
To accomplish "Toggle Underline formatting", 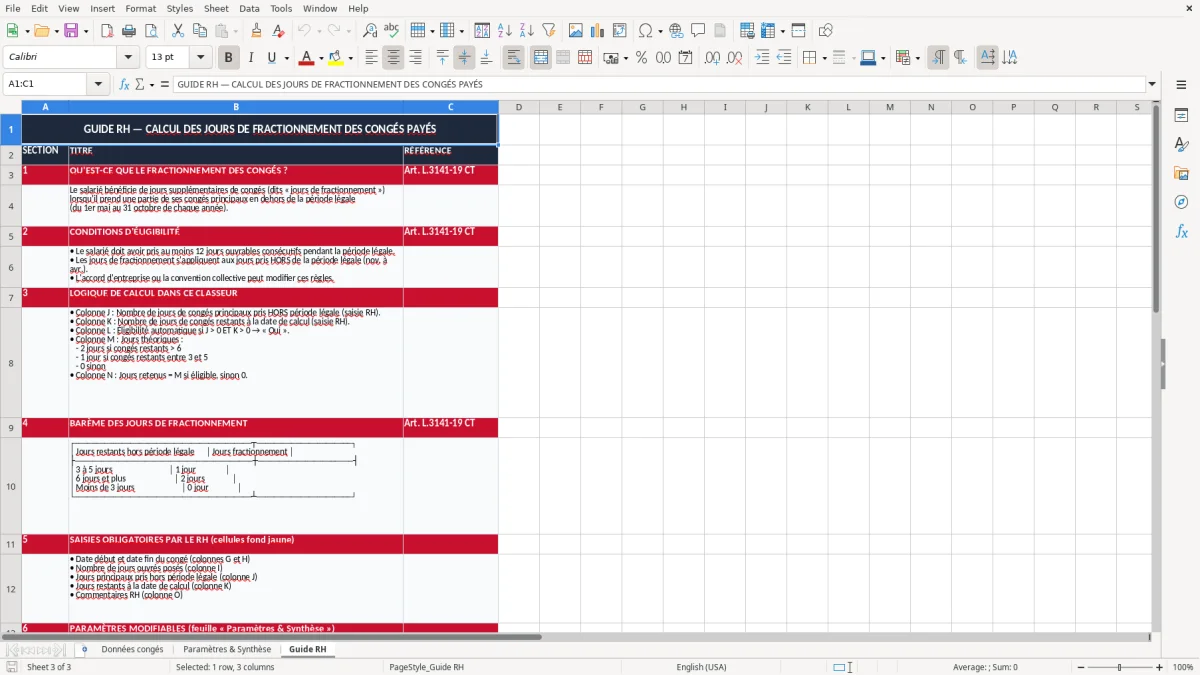I will [271, 58].
